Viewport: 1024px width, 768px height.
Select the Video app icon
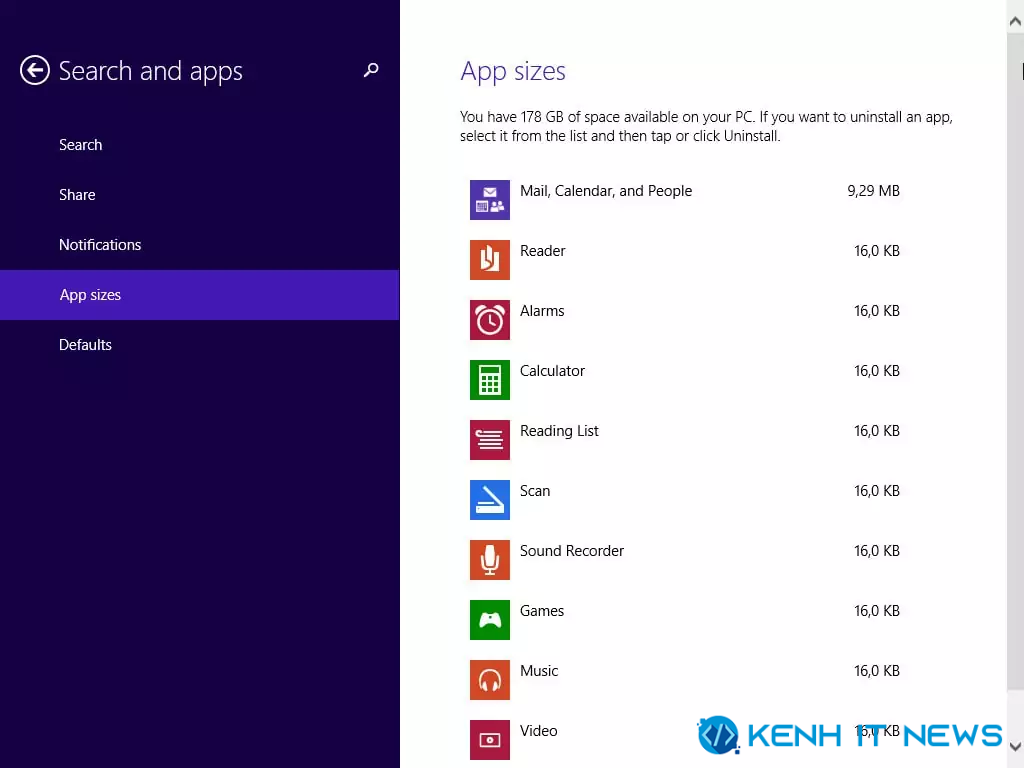point(490,740)
